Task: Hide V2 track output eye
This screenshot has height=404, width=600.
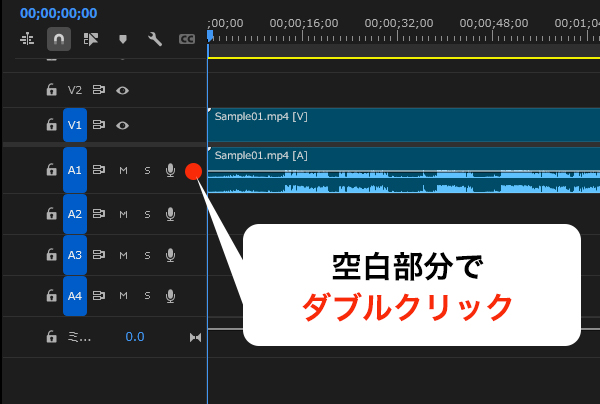Action: (122, 91)
